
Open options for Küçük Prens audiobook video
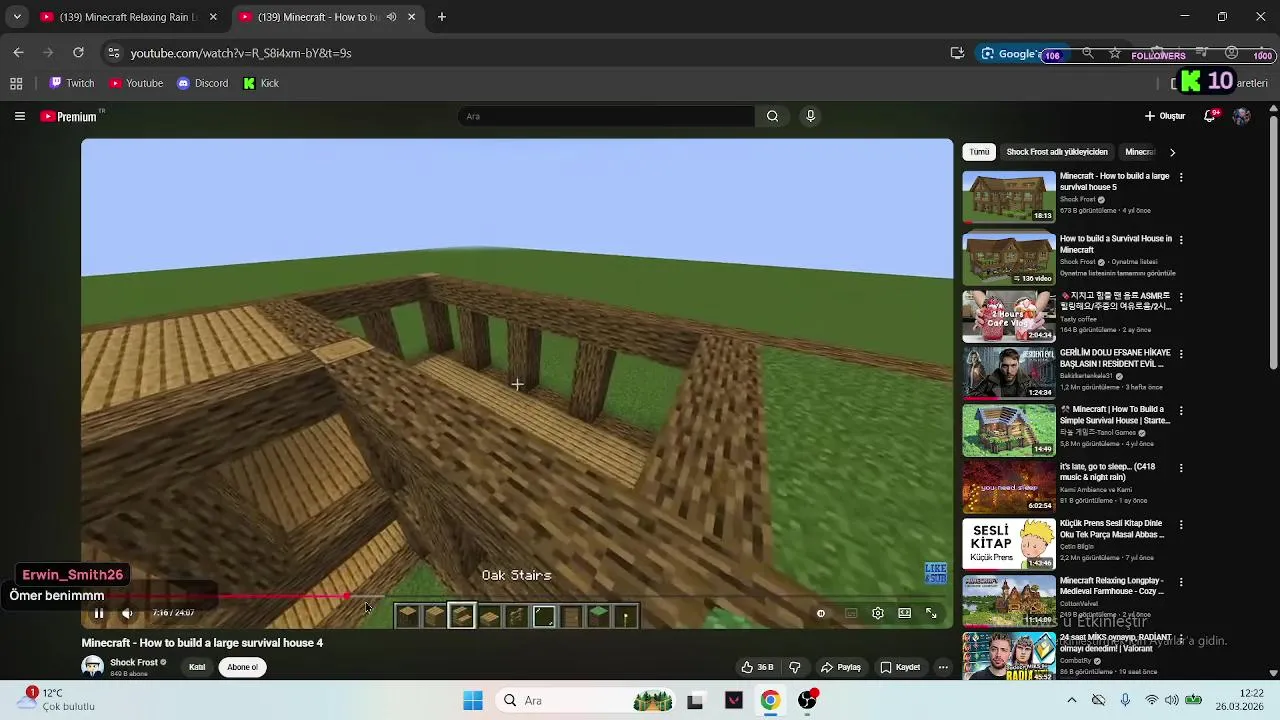[x=1181, y=524]
